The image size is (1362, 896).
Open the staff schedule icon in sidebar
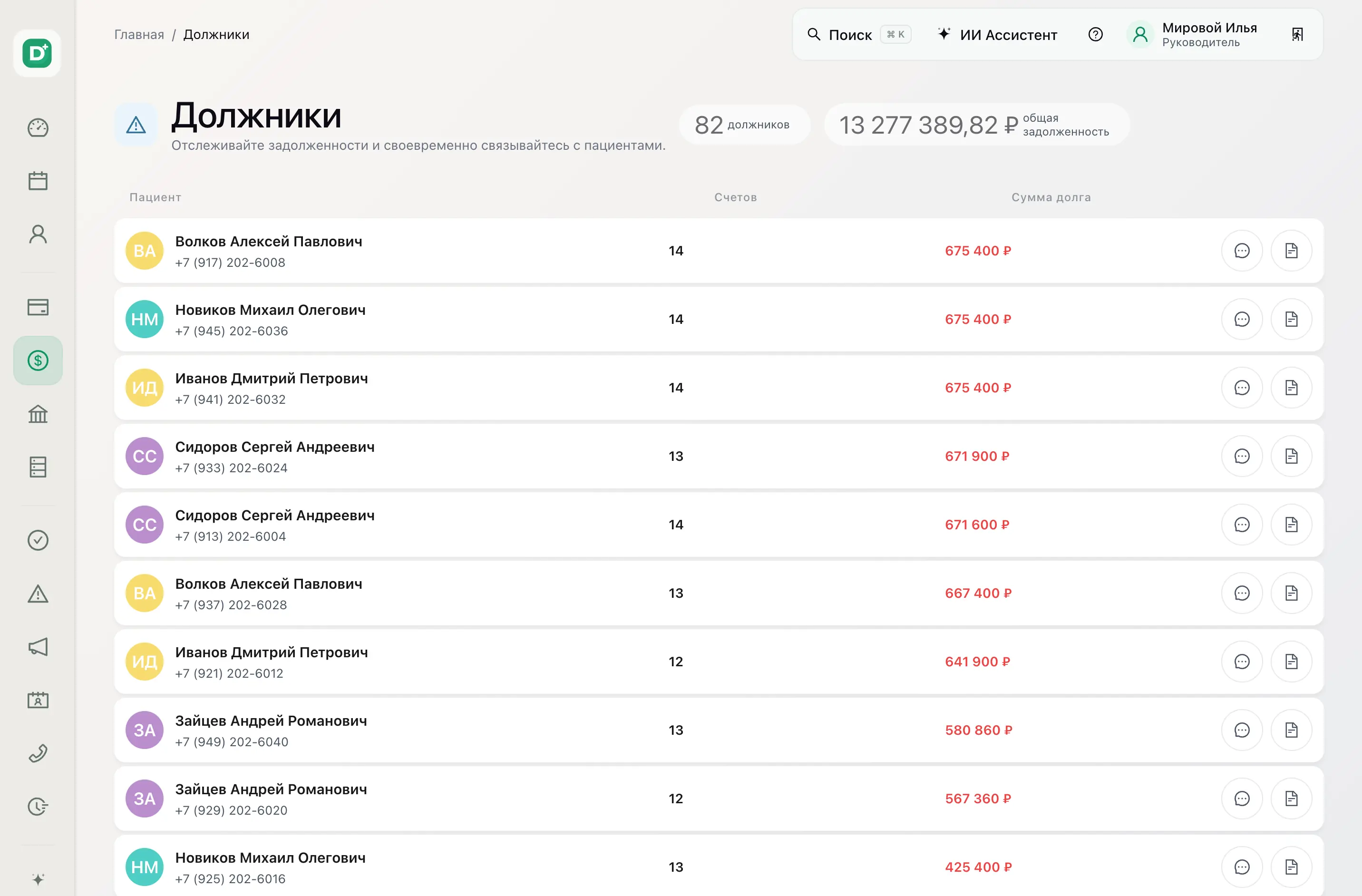coord(38,701)
